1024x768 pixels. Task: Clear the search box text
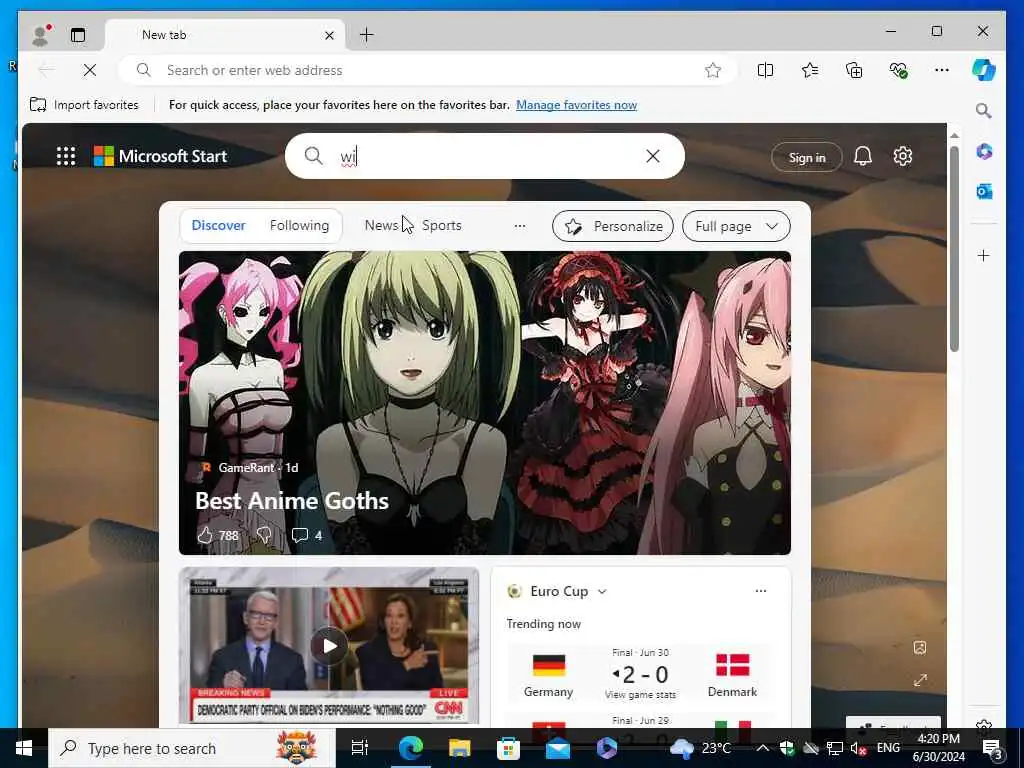point(652,156)
